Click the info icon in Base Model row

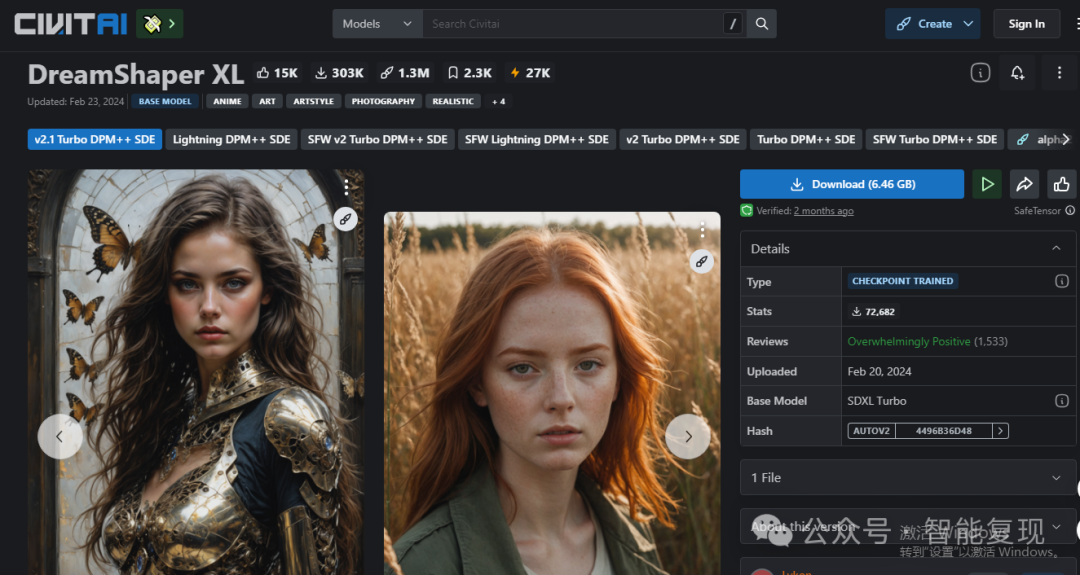pos(1061,401)
